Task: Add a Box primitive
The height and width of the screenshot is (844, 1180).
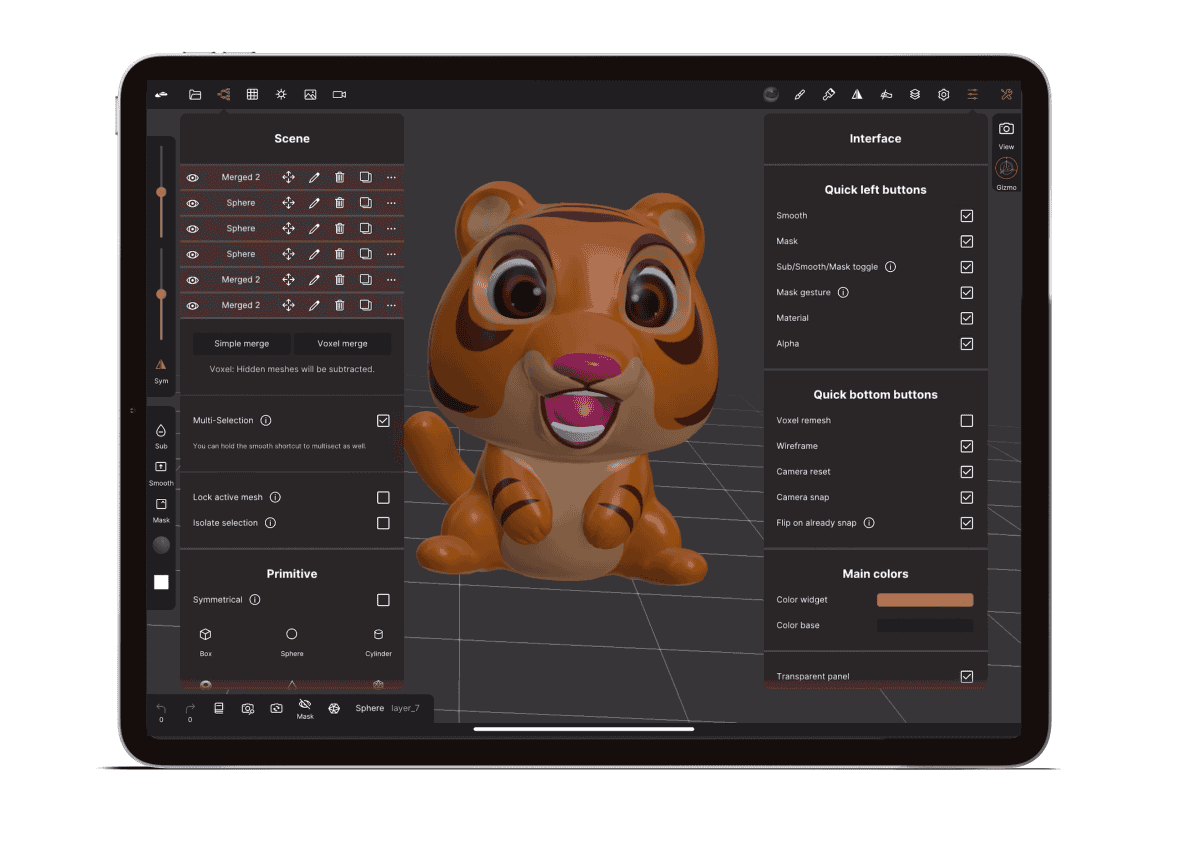Action: [205, 642]
